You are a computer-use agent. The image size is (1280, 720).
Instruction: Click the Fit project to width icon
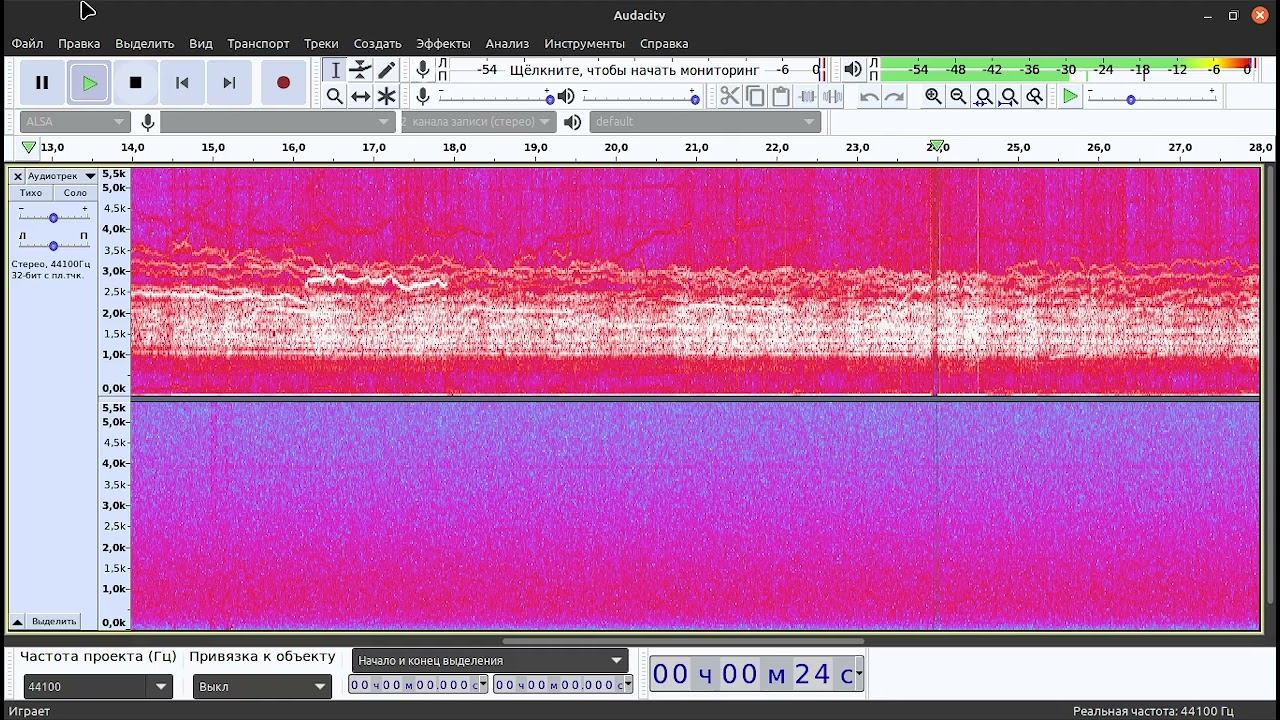[x=1009, y=97]
